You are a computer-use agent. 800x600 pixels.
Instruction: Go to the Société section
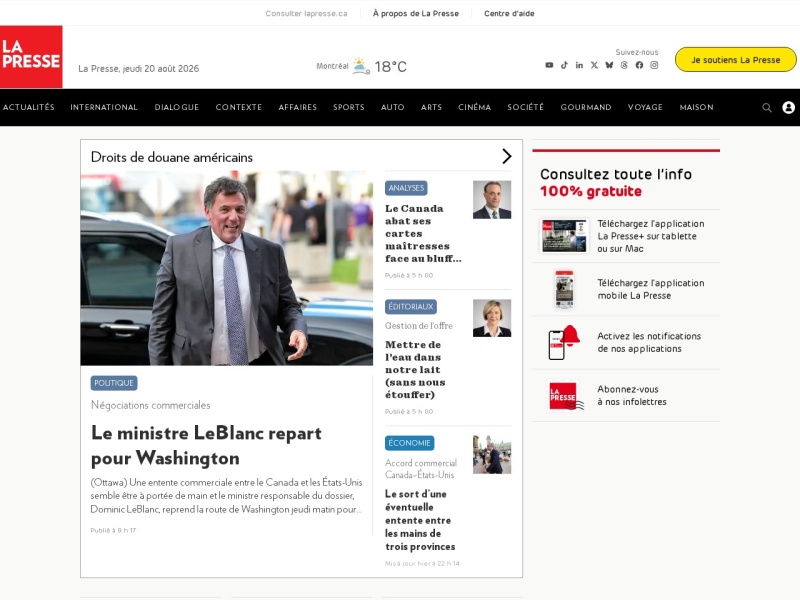tap(526, 107)
